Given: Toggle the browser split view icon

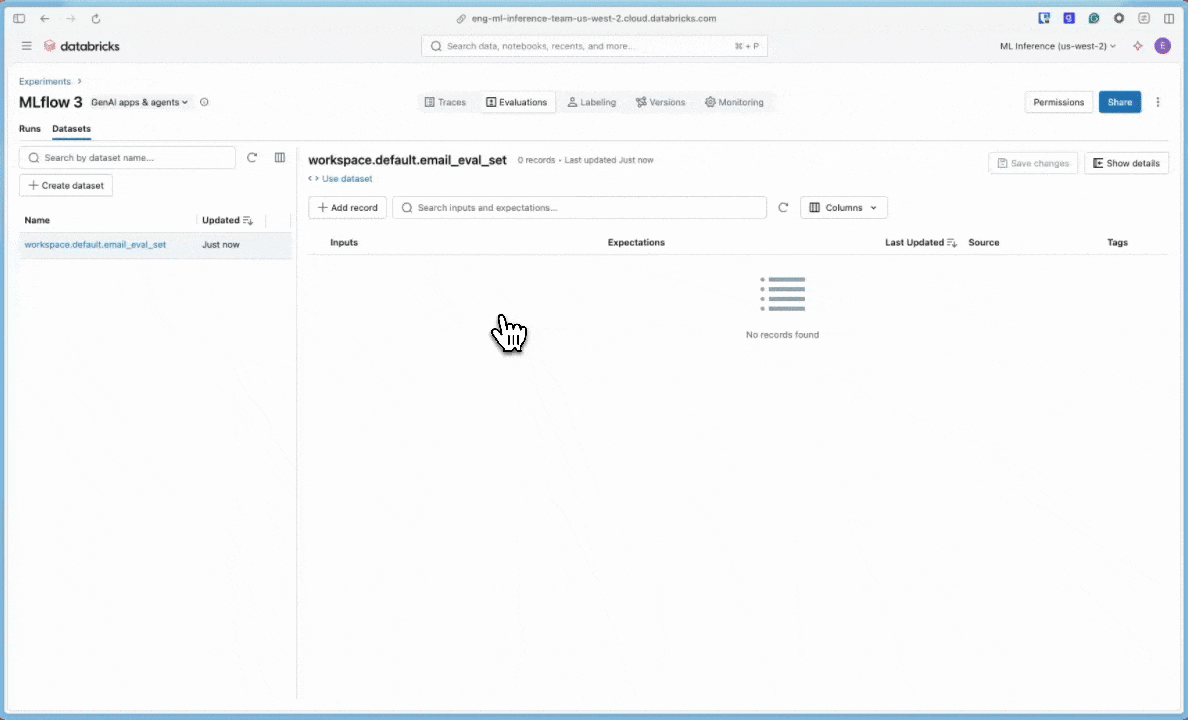Looking at the screenshot, I should (x=1169, y=18).
